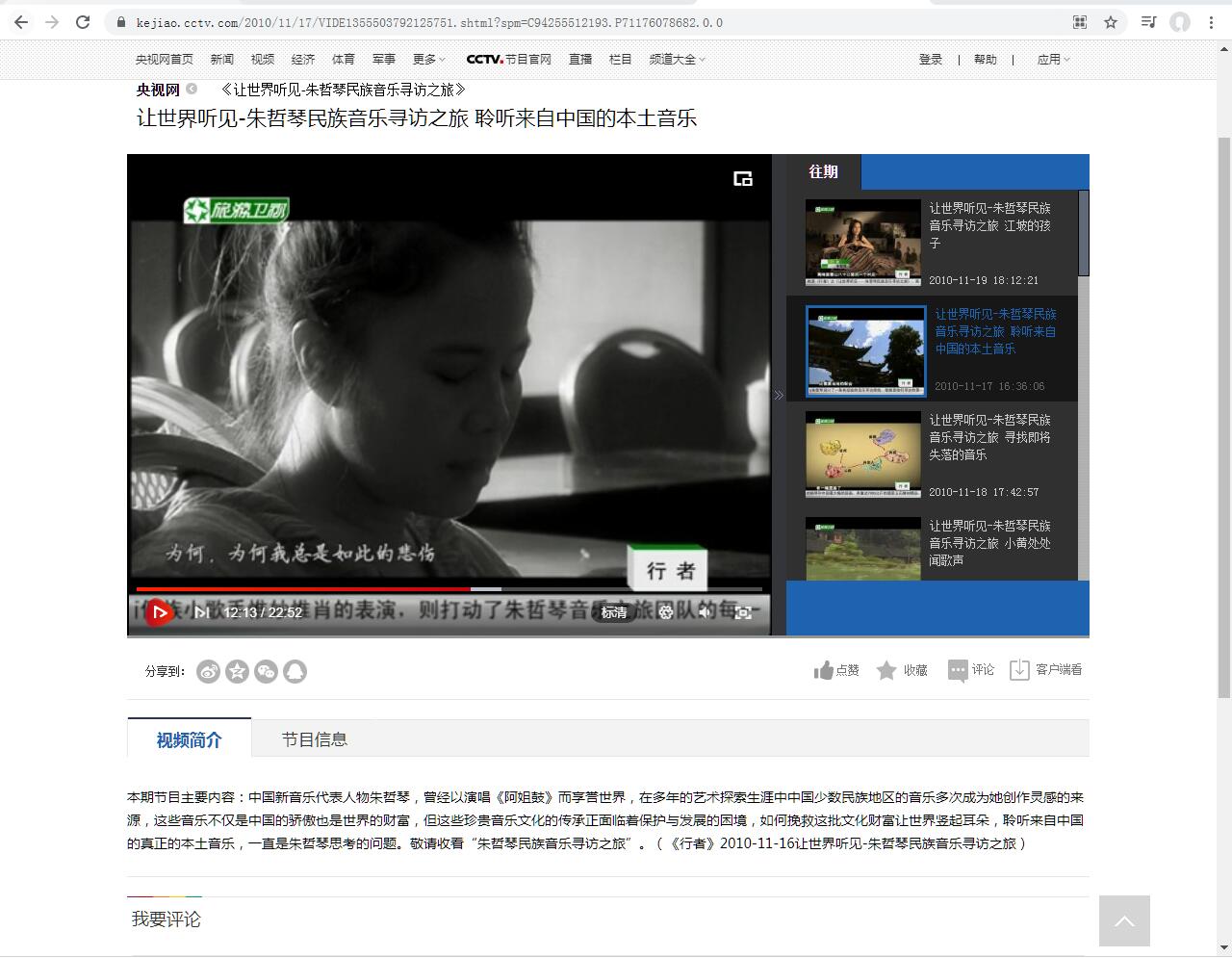Open the 江坡的孩子 episode thumbnail
The width and height of the screenshot is (1232, 958).
[x=862, y=242]
